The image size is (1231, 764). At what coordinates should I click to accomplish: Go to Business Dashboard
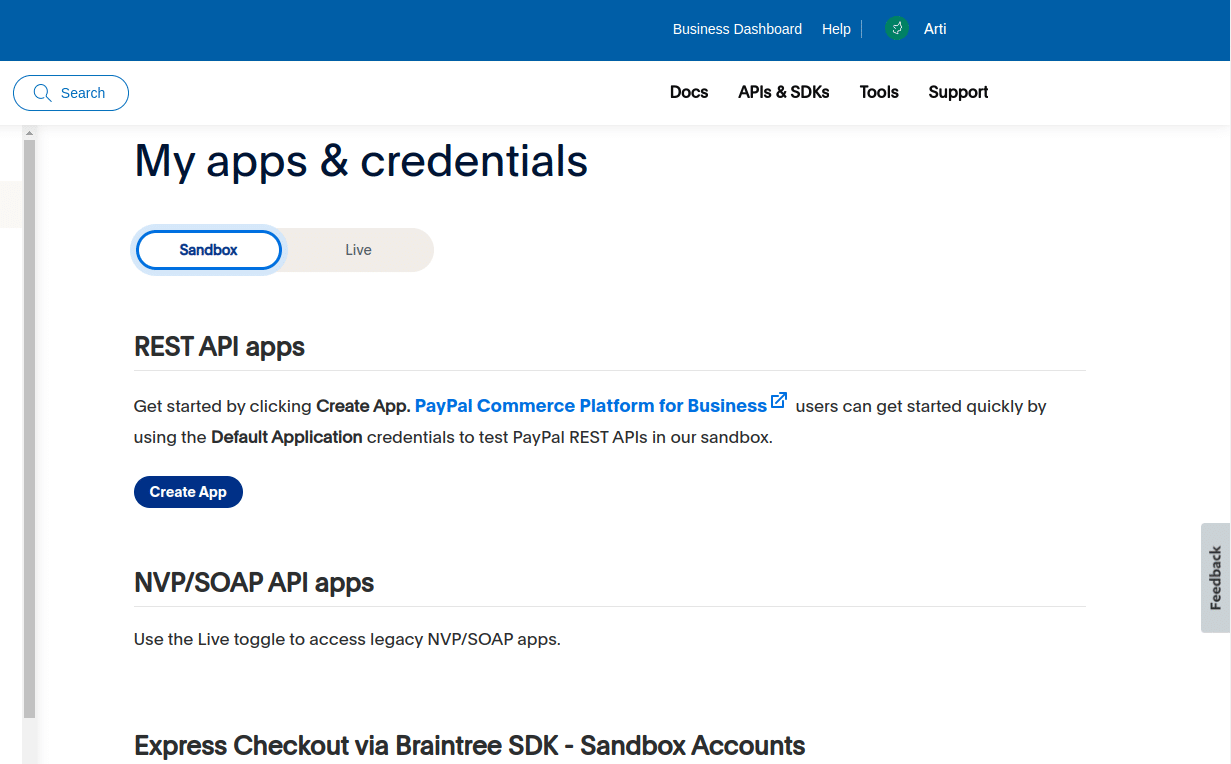(737, 29)
